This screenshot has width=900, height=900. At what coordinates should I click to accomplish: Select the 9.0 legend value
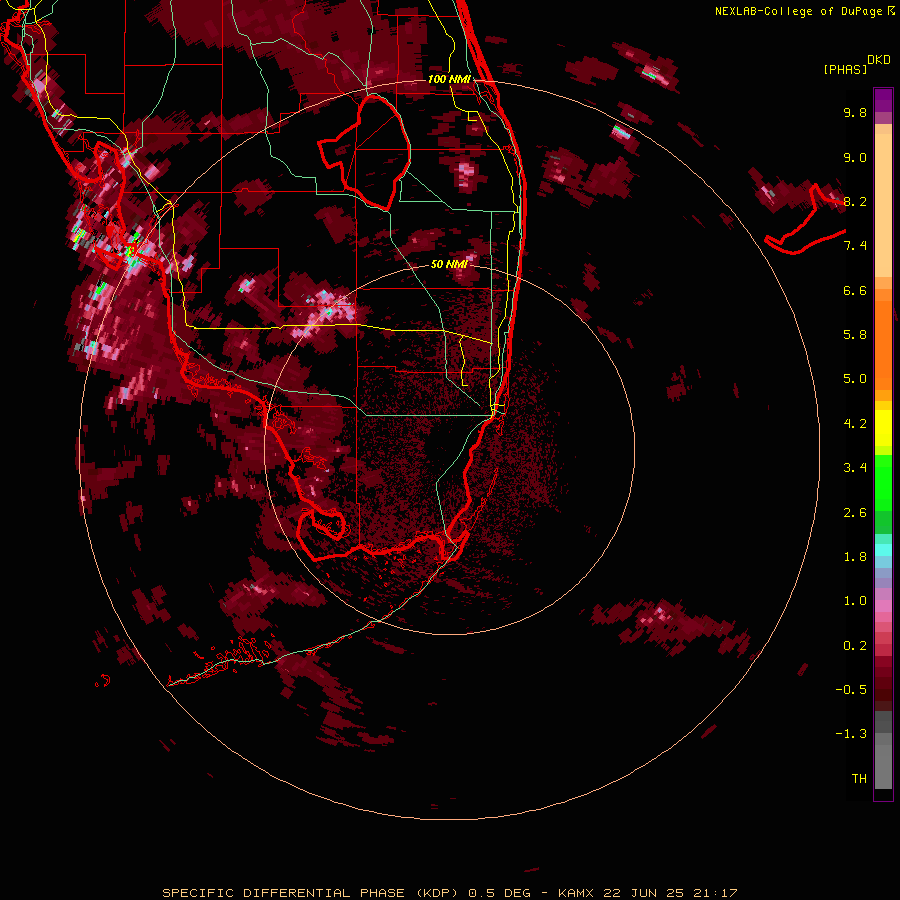click(855, 157)
